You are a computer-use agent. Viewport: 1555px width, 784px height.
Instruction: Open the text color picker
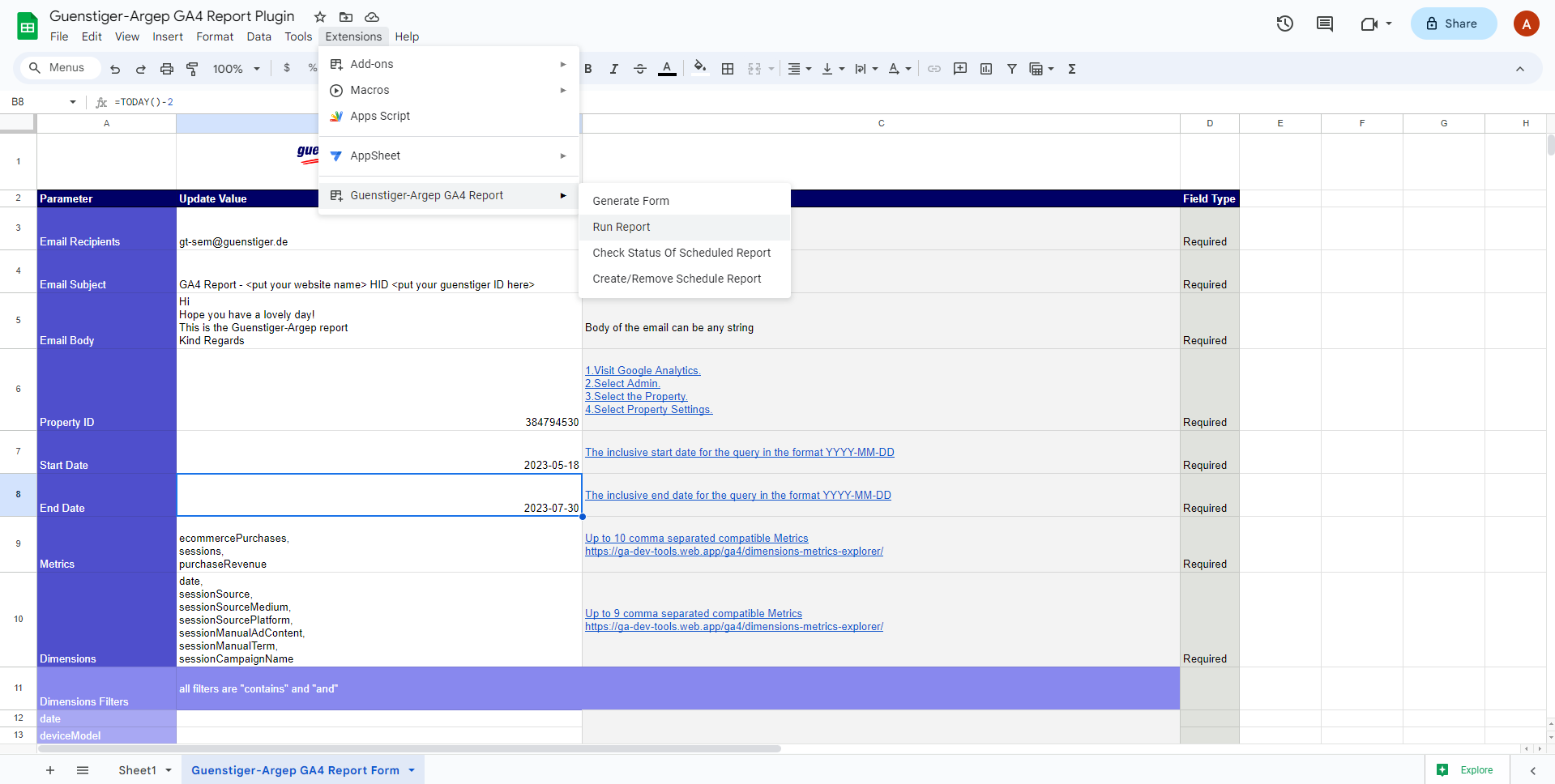click(x=667, y=69)
